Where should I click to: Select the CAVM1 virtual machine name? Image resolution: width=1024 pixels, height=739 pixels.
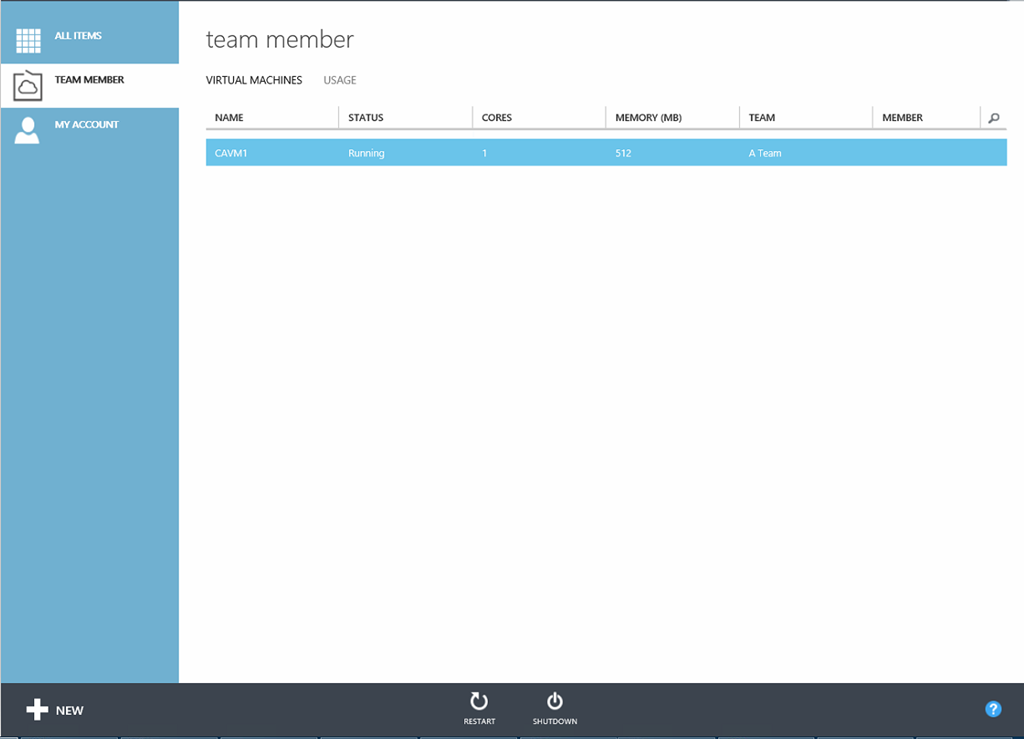(x=230, y=153)
